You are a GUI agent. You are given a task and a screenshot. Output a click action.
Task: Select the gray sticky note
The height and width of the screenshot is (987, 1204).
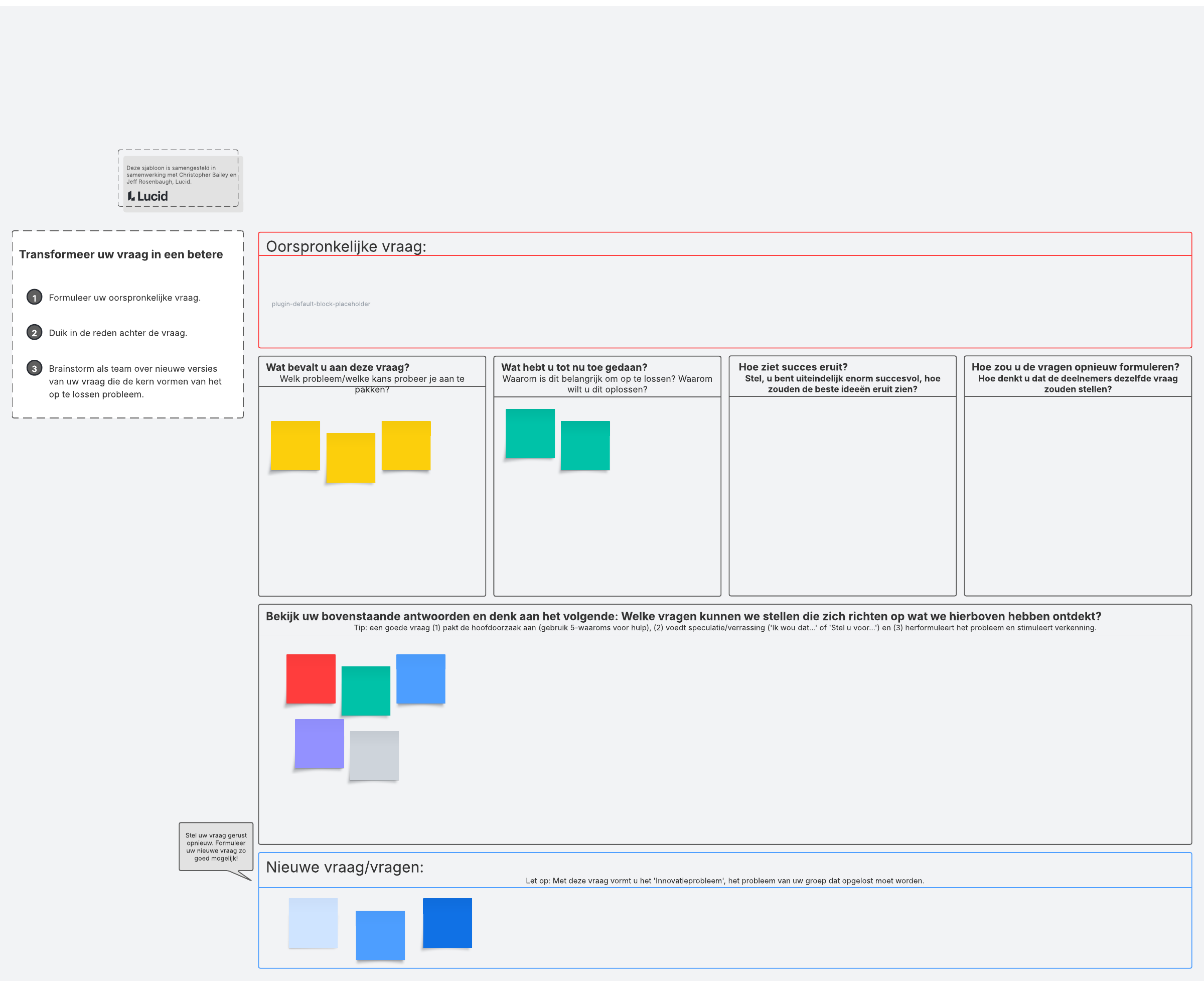(374, 755)
